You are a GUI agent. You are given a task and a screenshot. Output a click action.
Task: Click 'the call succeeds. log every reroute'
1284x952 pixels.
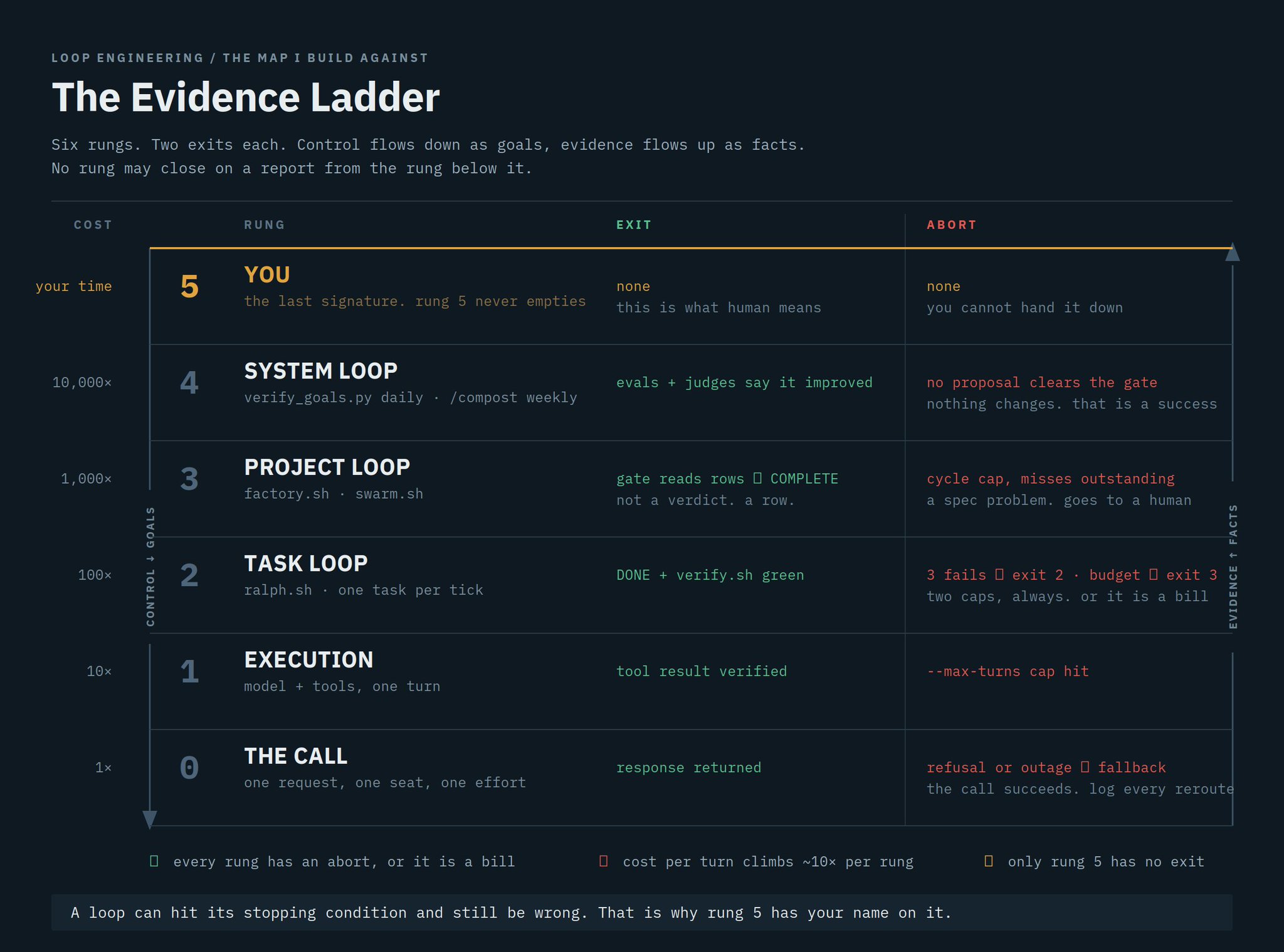click(1080, 789)
